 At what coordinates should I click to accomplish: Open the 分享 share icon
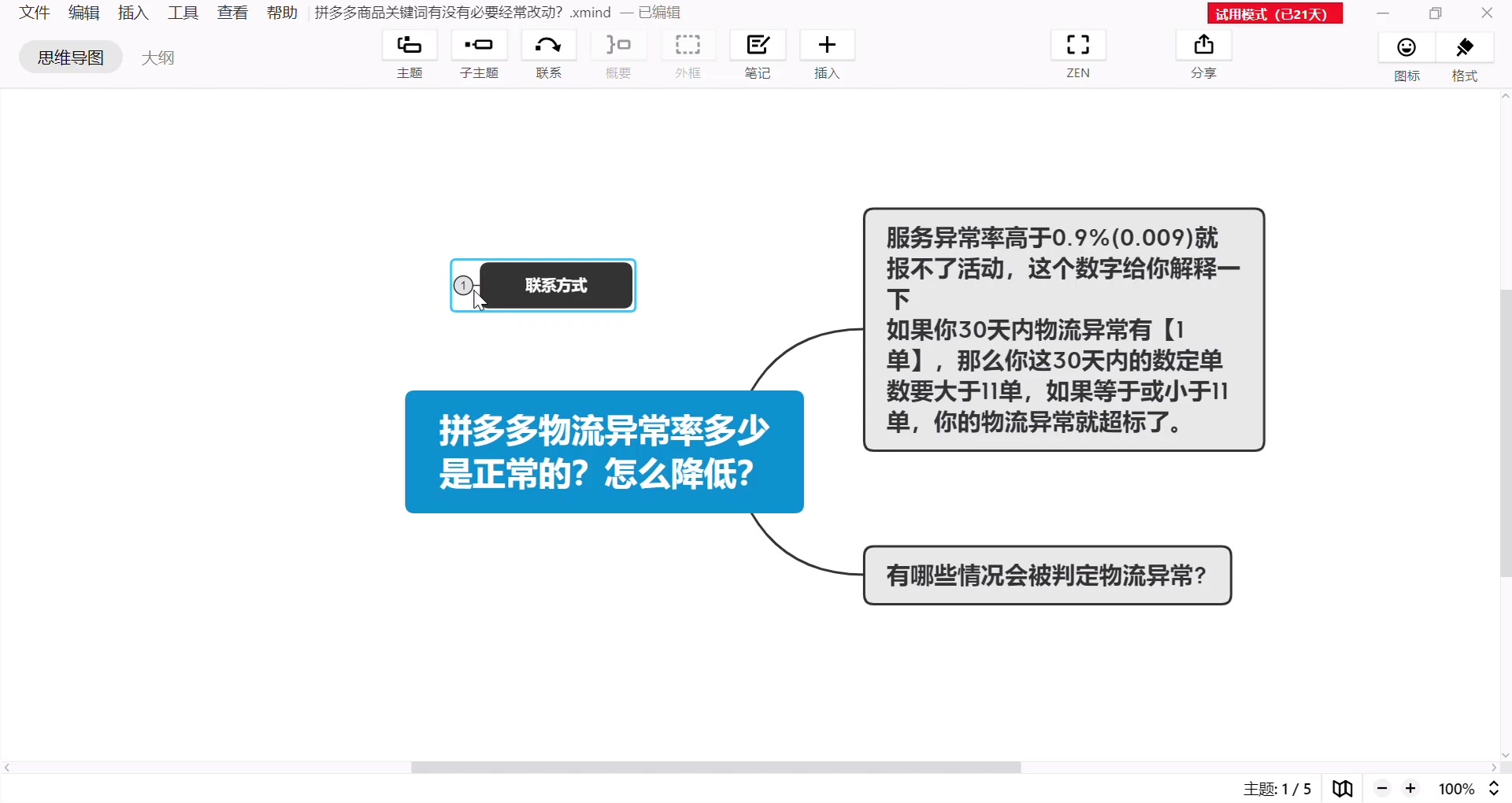[x=1203, y=46]
